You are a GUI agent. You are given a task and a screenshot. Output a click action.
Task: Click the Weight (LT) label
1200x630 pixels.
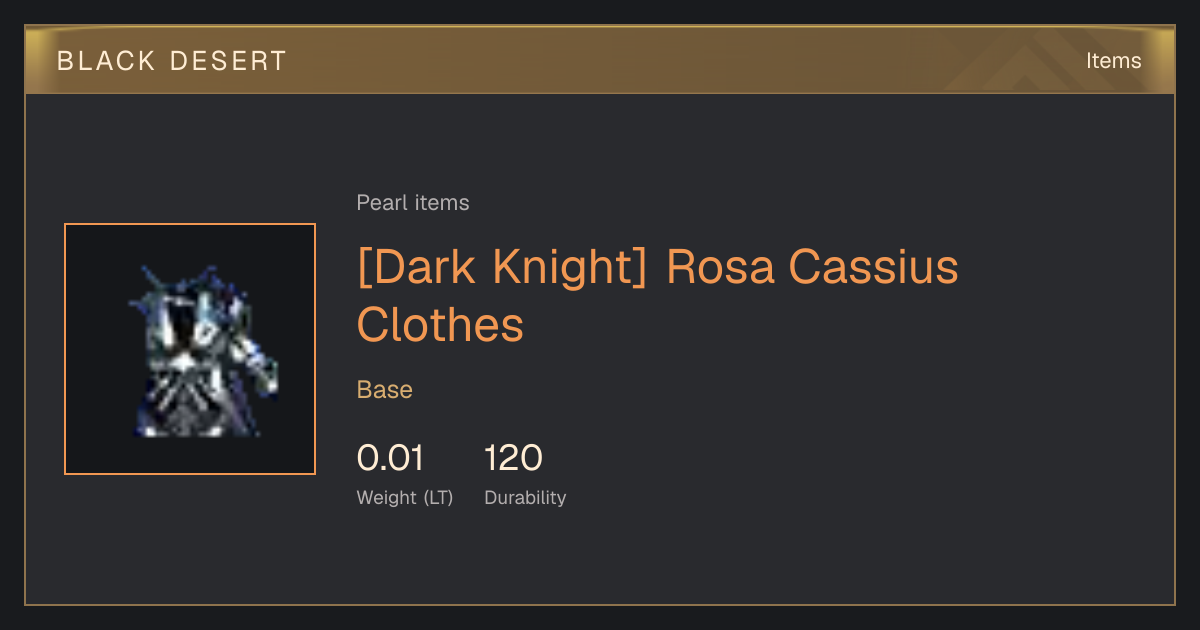405,498
